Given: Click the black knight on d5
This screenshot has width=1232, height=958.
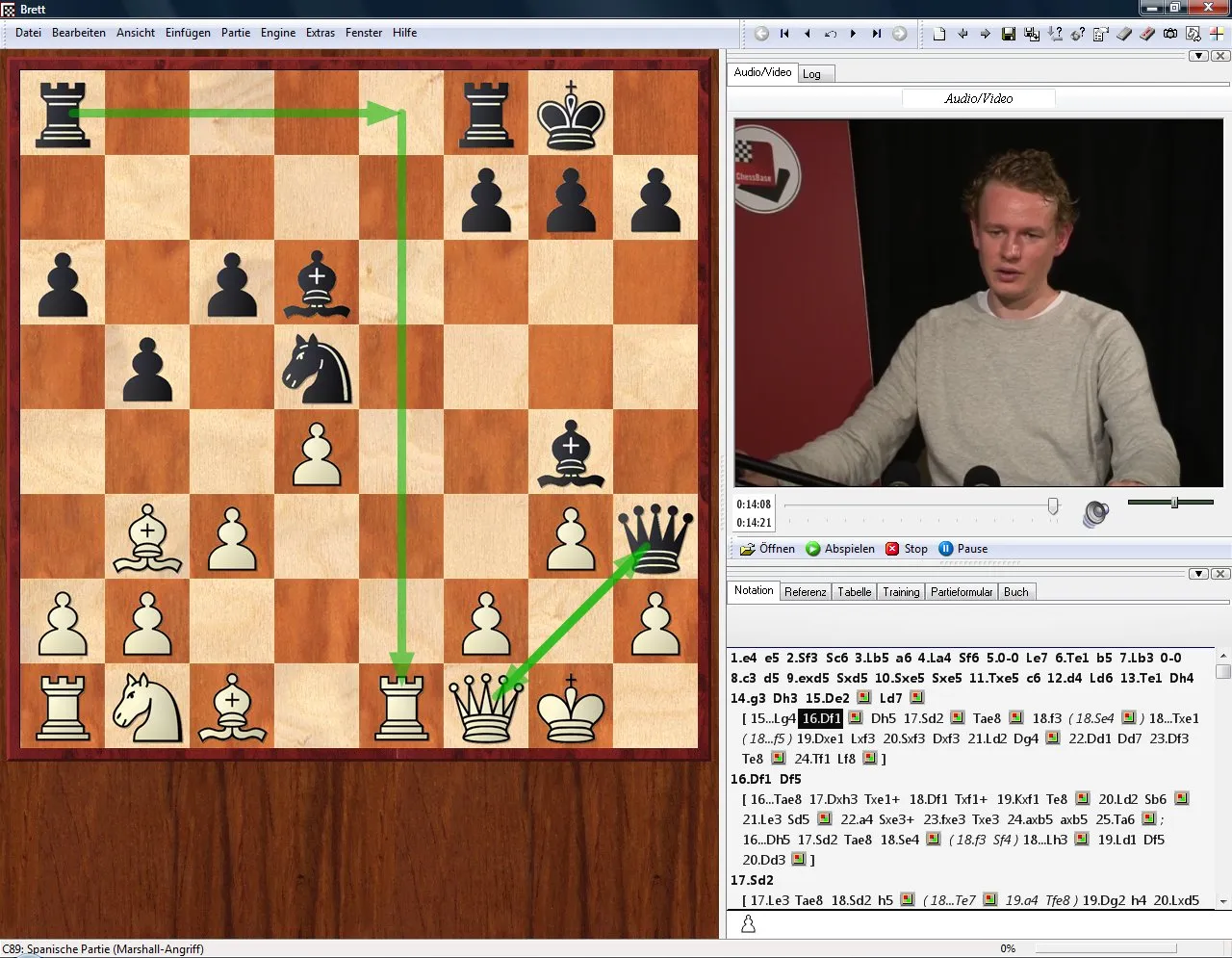Looking at the screenshot, I should coord(317,368).
